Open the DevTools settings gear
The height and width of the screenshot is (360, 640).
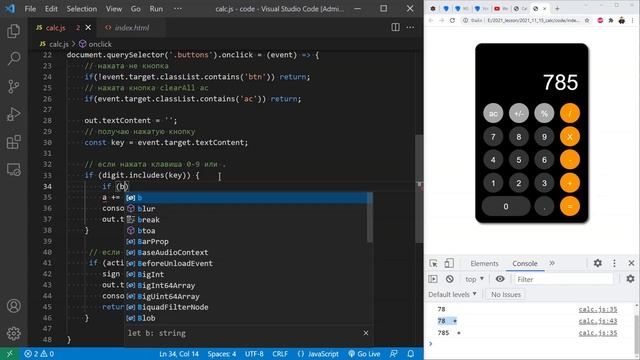[598, 263]
